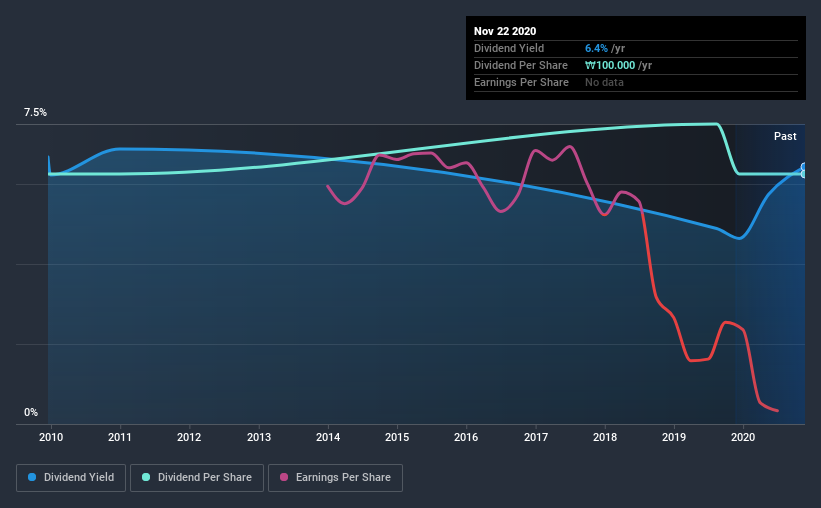Screen dimensions: 821x508
Task: Click the Dividend Per Share tooltip row label
Action: click(520, 65)
